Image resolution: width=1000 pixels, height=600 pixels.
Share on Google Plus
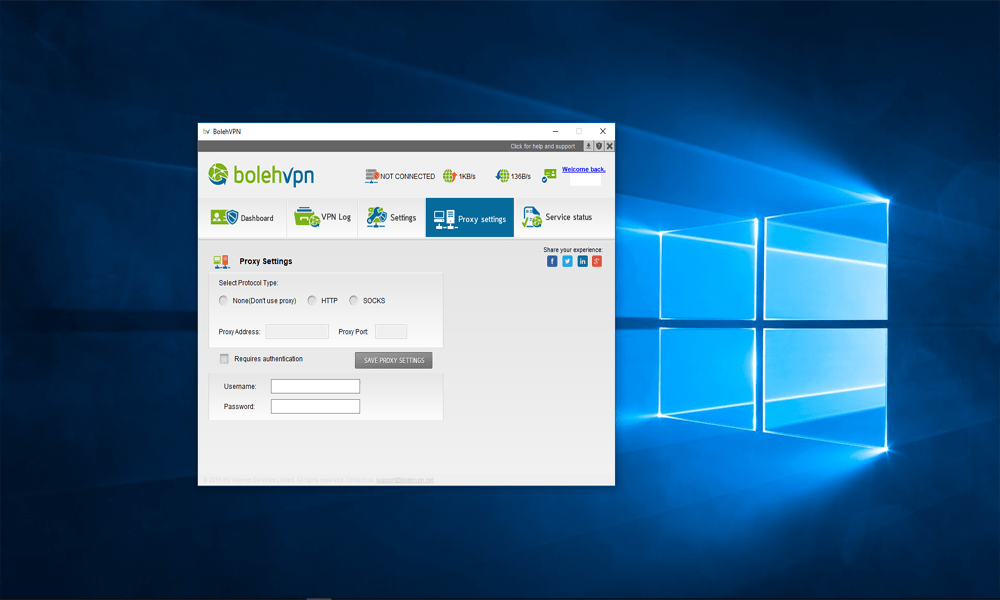(x=597, y=261)
